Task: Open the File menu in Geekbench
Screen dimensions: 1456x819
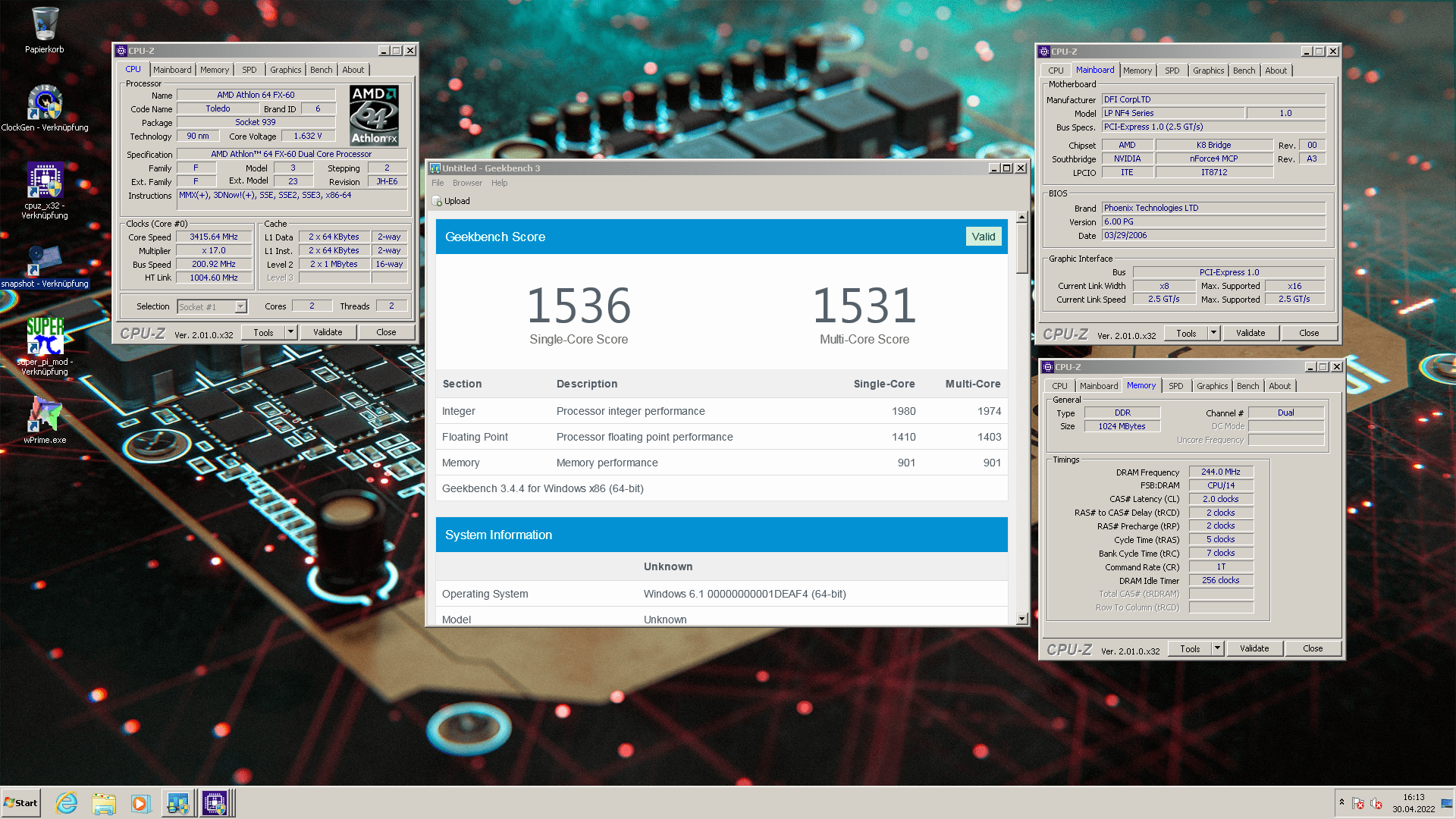Action: [x=438, y=183]
